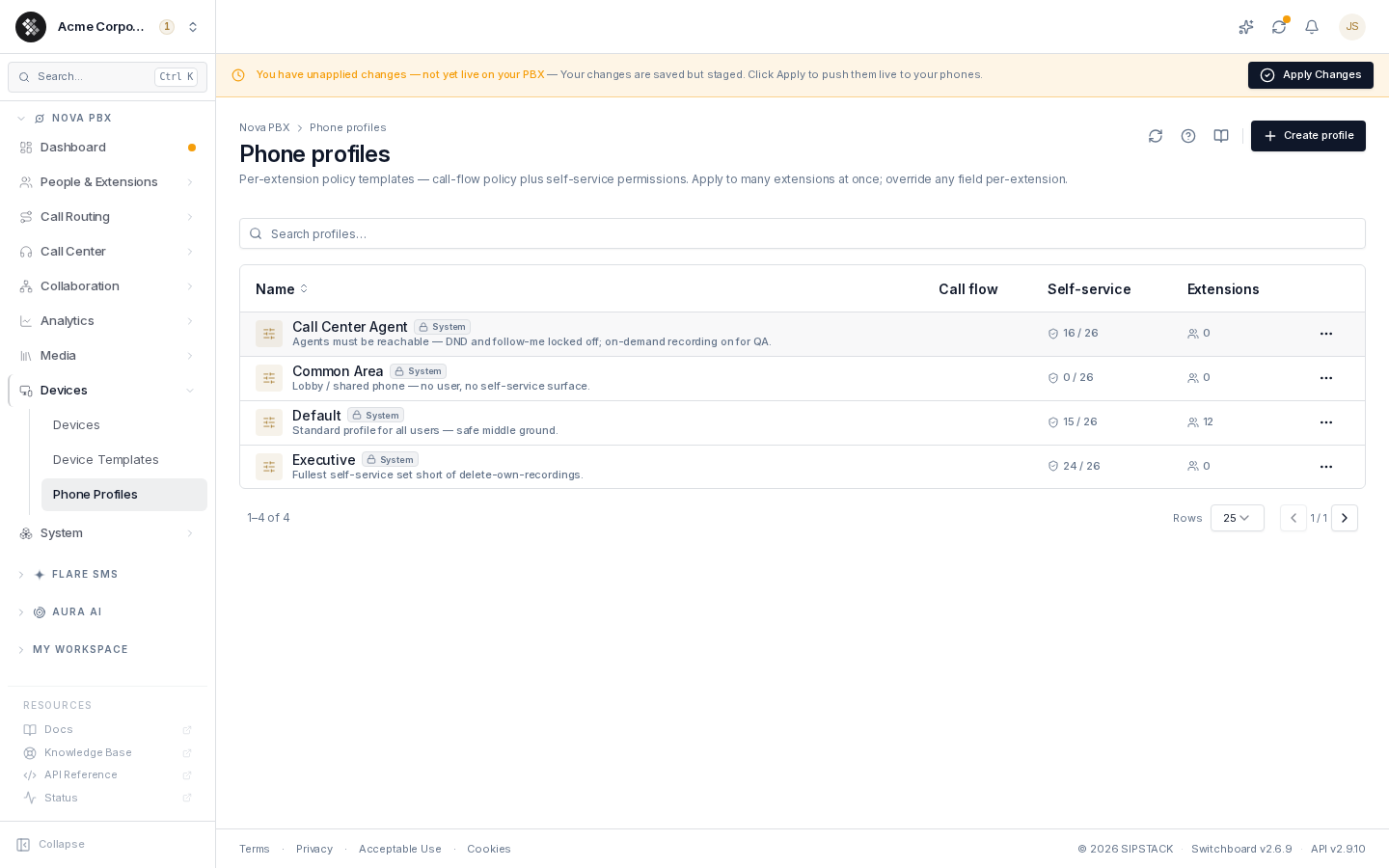Open the Default profile
The height and width of the screenshot is (868, 1389).
(x=316, y=416)
